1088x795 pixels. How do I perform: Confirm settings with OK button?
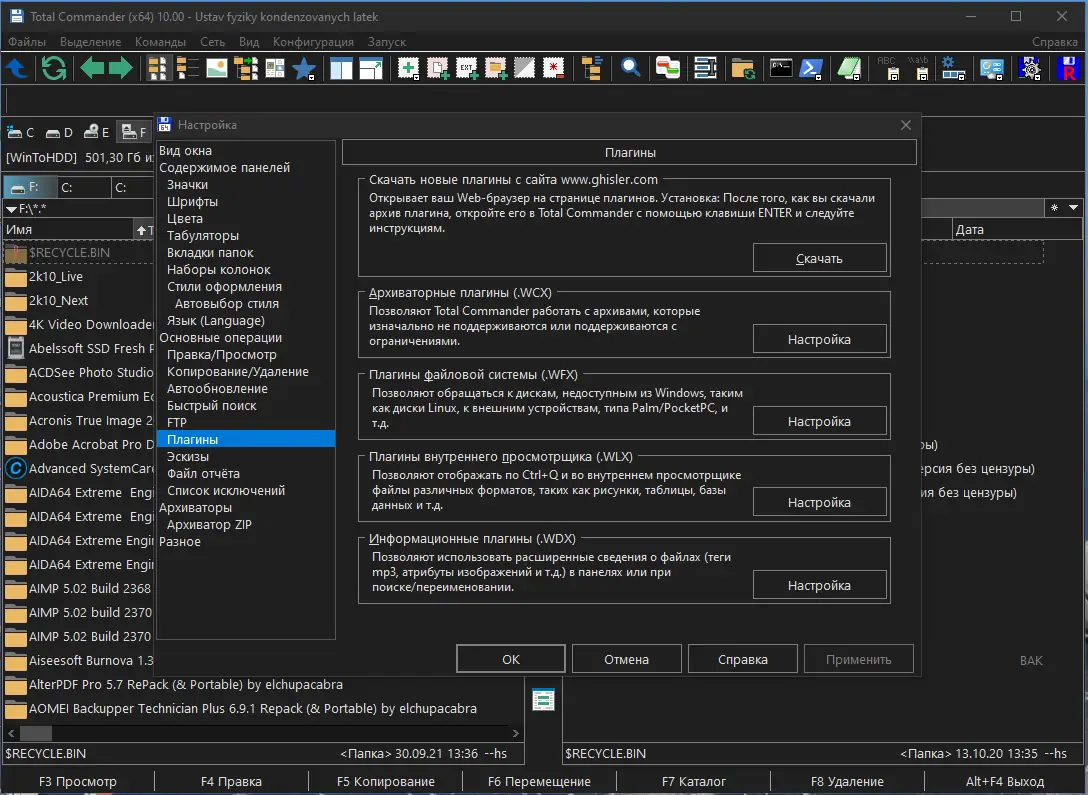511,659
